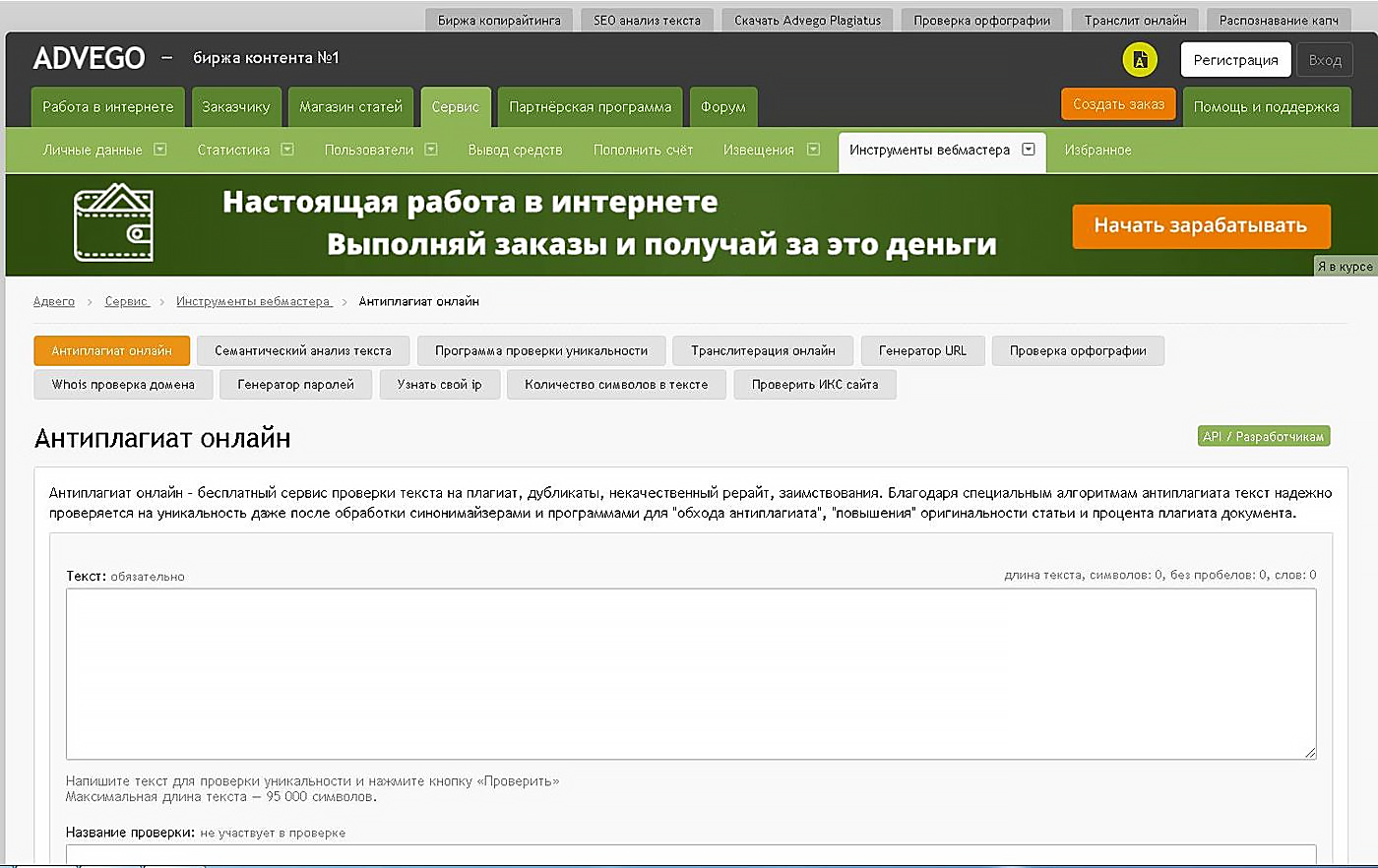Expand the Извещения dropdown arrow
Image resolution: width=1378 pixels, height=868 pixels.
click(x=813, y=150)
